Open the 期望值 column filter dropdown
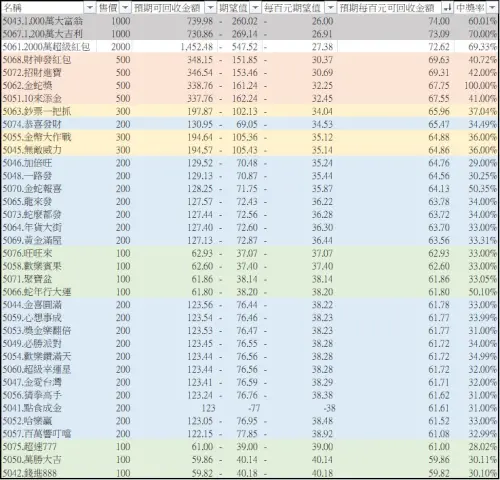The width and height of the screenshot is (500, 480). (255, 8)
